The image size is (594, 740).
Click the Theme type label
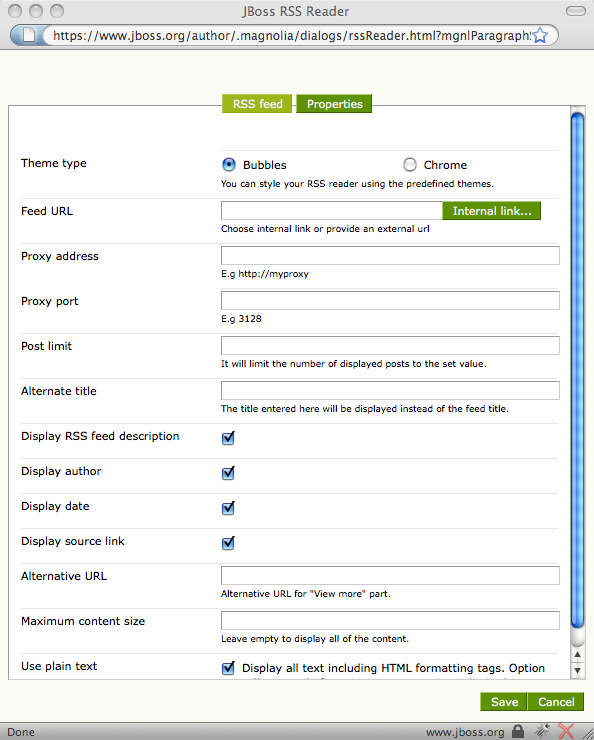pyautogui.click(x=54, y=163)
